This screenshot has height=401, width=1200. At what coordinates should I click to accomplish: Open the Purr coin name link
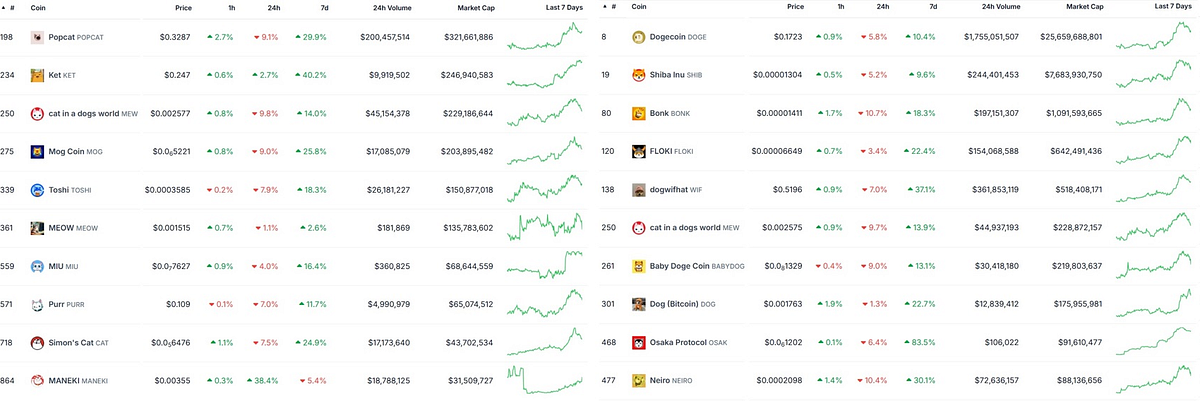click(x=56, y=304)
